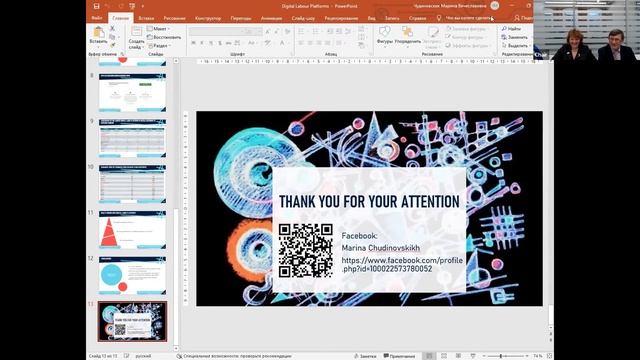Click the increase font size icon

pyautogui.click(x=268, y=31)
